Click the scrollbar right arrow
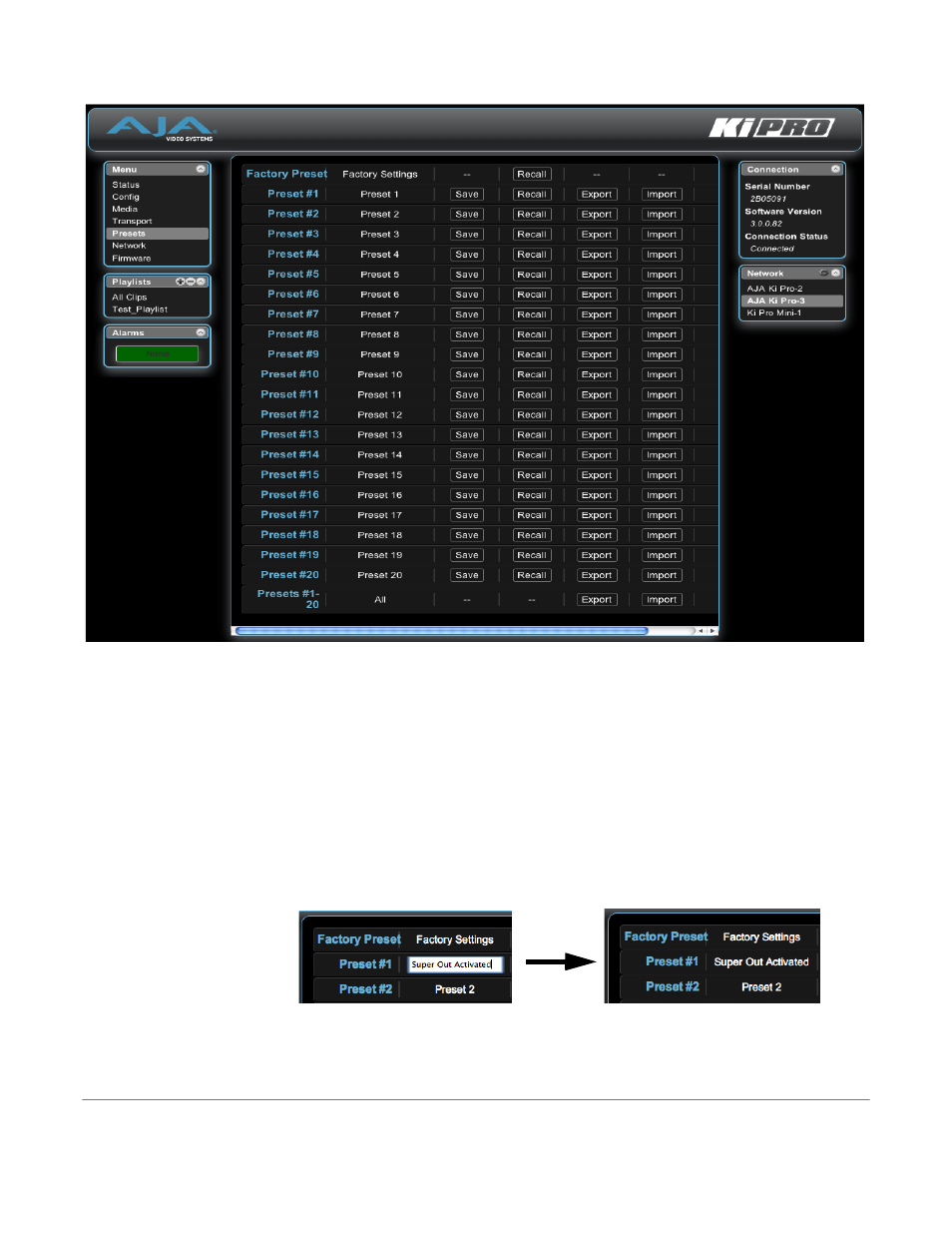This screenshot has width=952, height=1233. [x=712, y=631]
